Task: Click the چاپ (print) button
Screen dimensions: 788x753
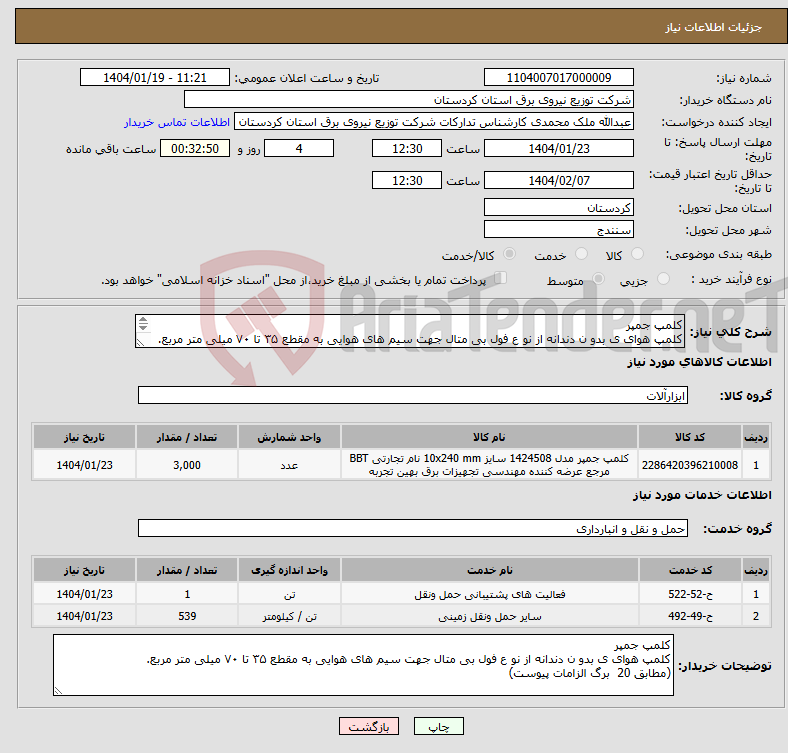Action: [438, 726]
